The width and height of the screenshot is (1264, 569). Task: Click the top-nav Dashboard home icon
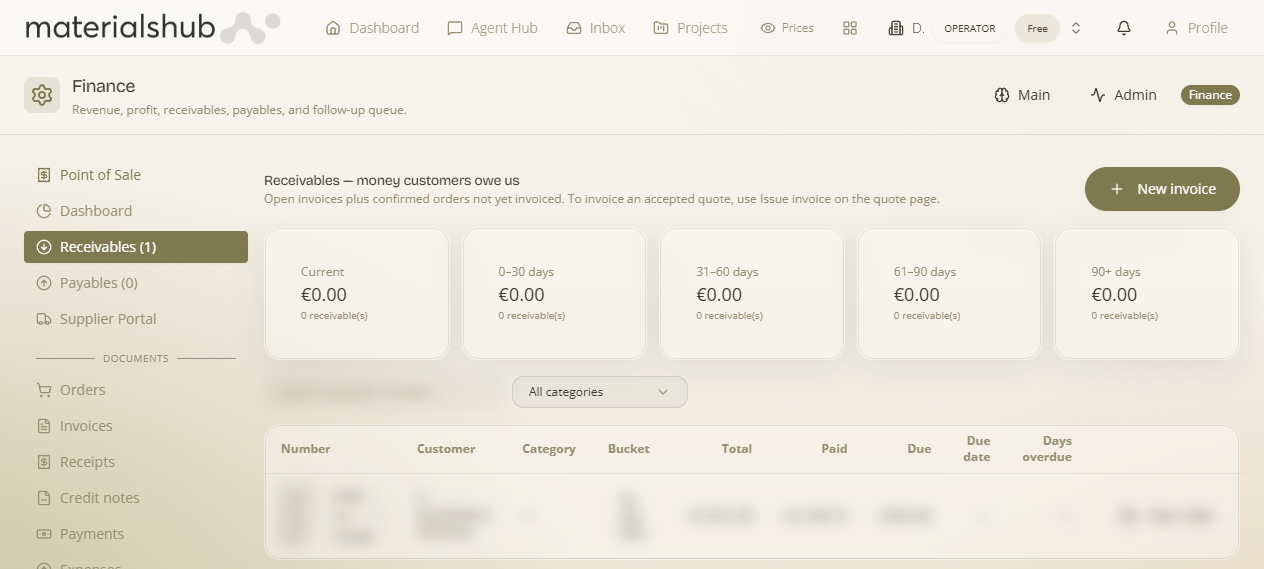(x=334, y=28)
